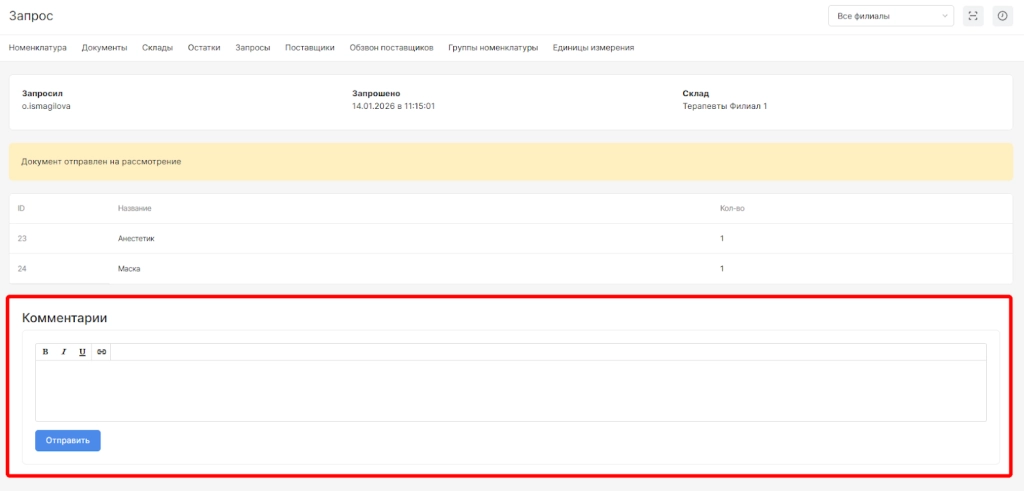Click the scan icon in the header
The width and height of the screenshot is (1024, 491).
point(973,16)
